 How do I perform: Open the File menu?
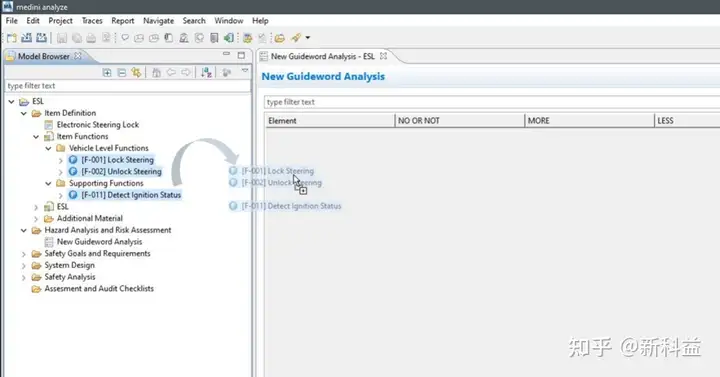tap(11, 21)
